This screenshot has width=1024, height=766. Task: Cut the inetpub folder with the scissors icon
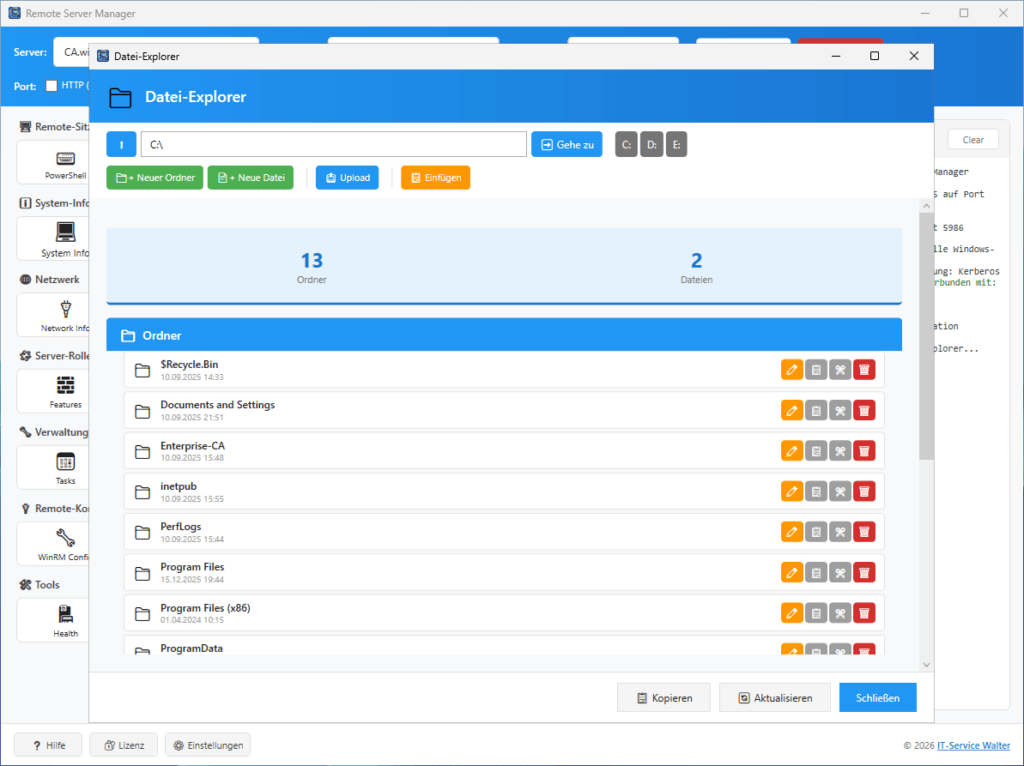(840, 491)
